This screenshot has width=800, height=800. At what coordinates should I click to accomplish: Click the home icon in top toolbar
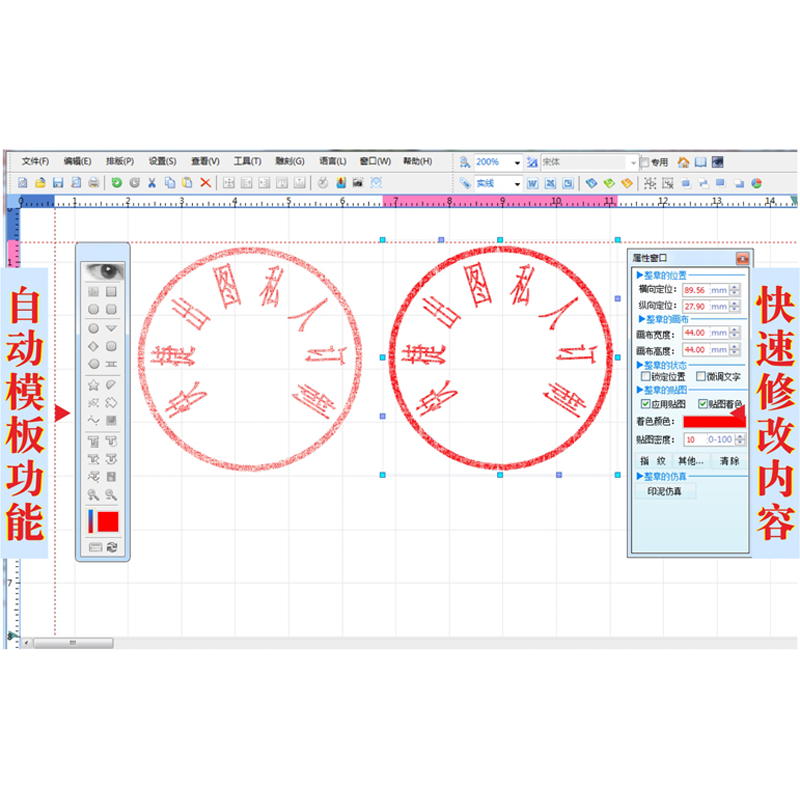(x=683, y=162)
